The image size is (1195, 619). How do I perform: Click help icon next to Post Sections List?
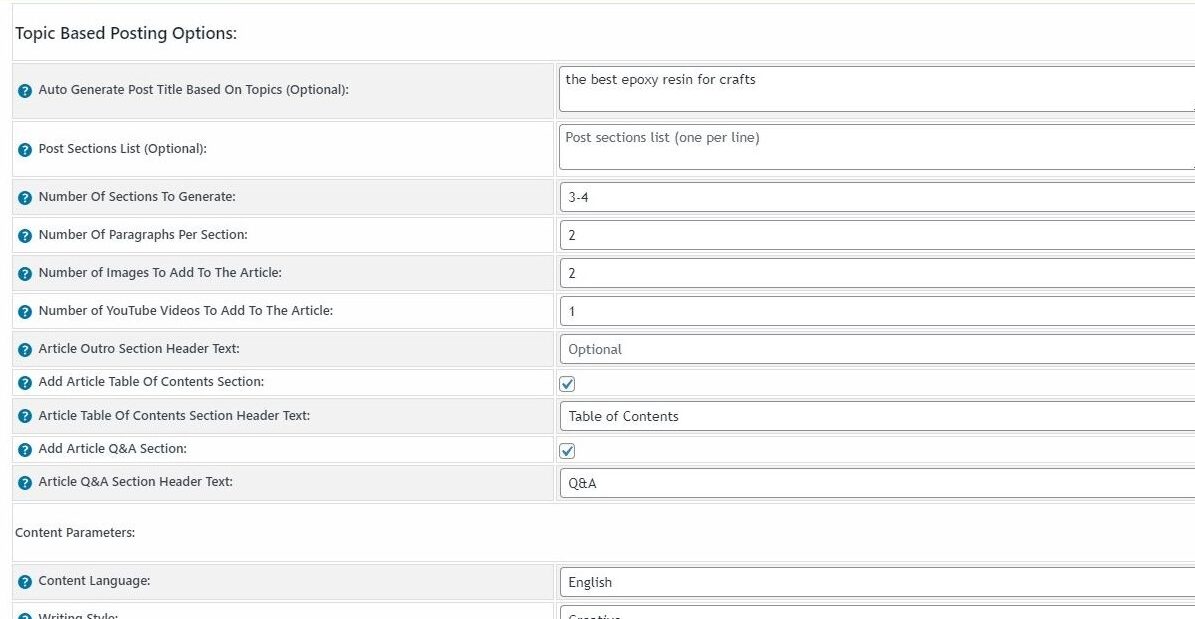click(25, 150)
